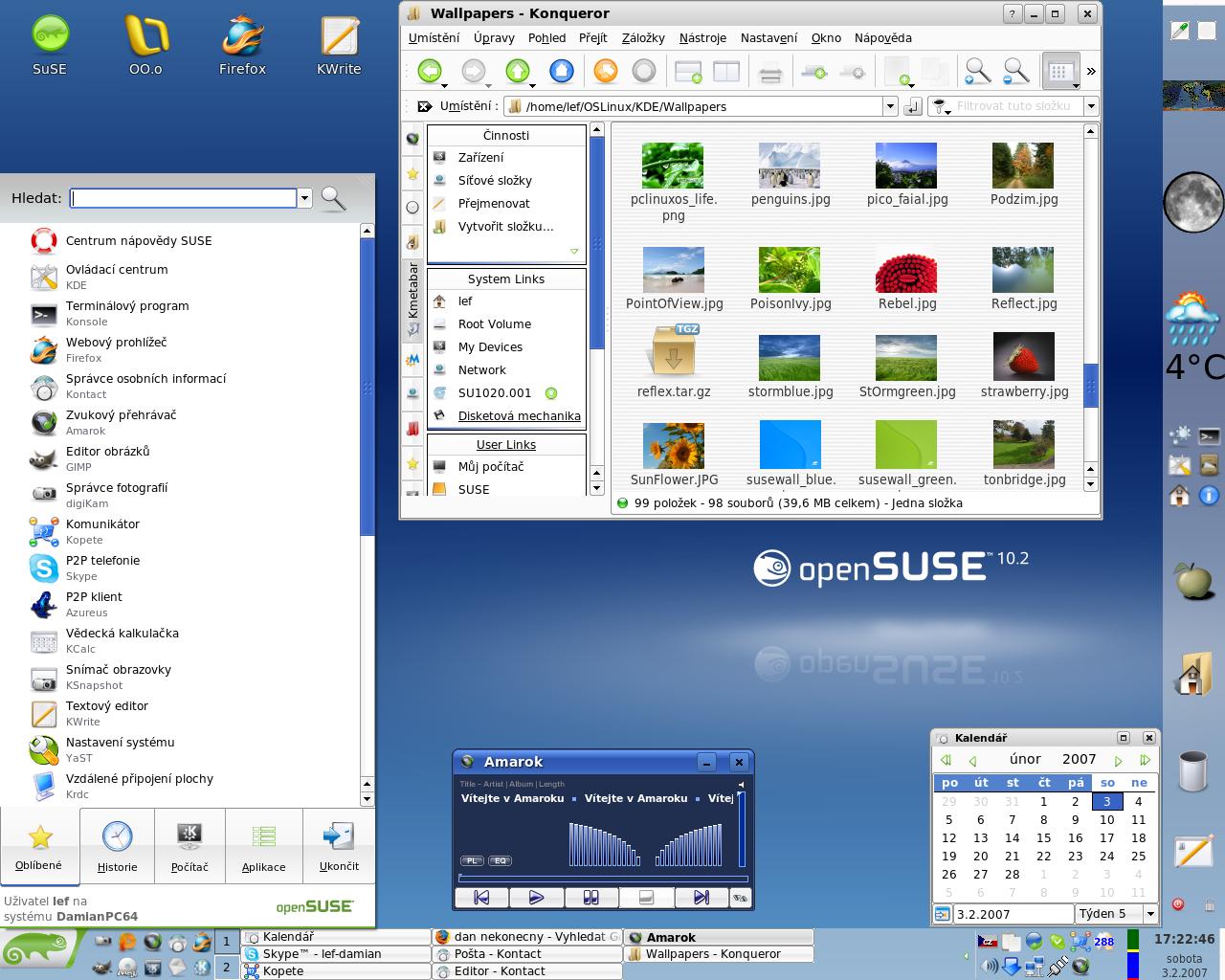Image resolution: width=1225 pixels, height=980 pixels.
Task: Click the Back arrow in Konqueror toolbar
Action: [x=430, y=71]
